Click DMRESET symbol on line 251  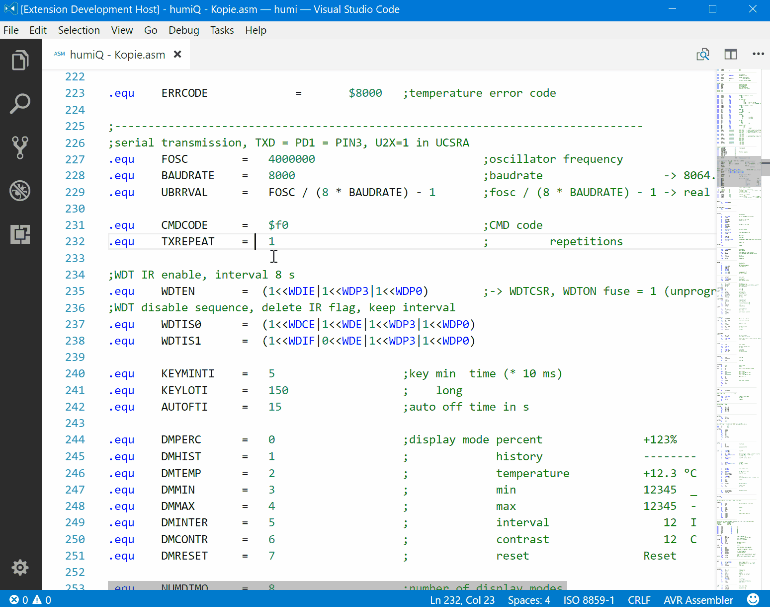coord(184,556)
